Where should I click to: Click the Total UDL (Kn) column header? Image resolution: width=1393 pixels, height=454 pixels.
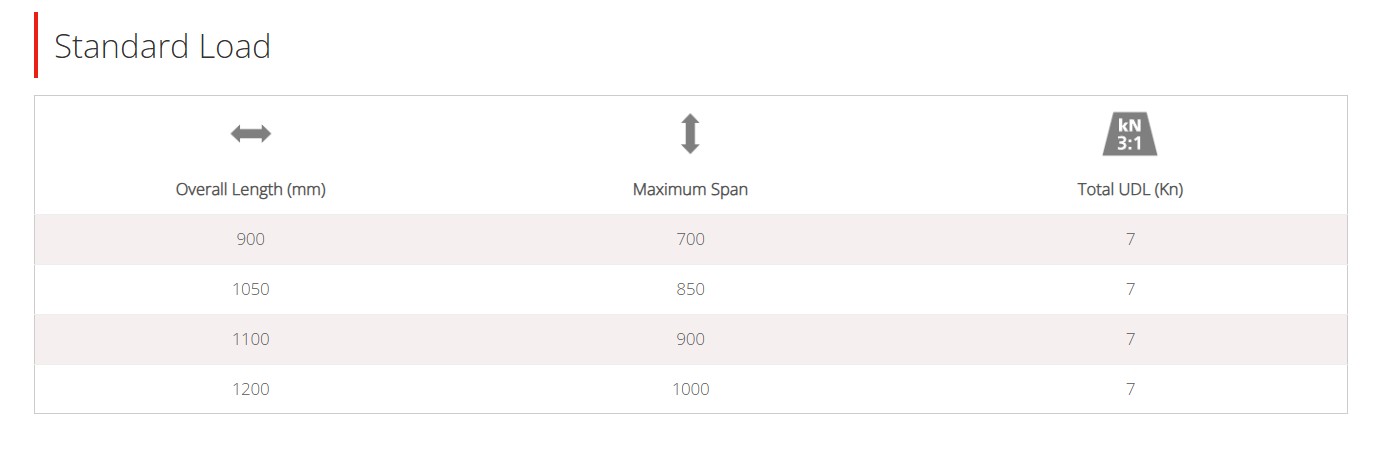pyautogui.click(x=1130, y=189)
